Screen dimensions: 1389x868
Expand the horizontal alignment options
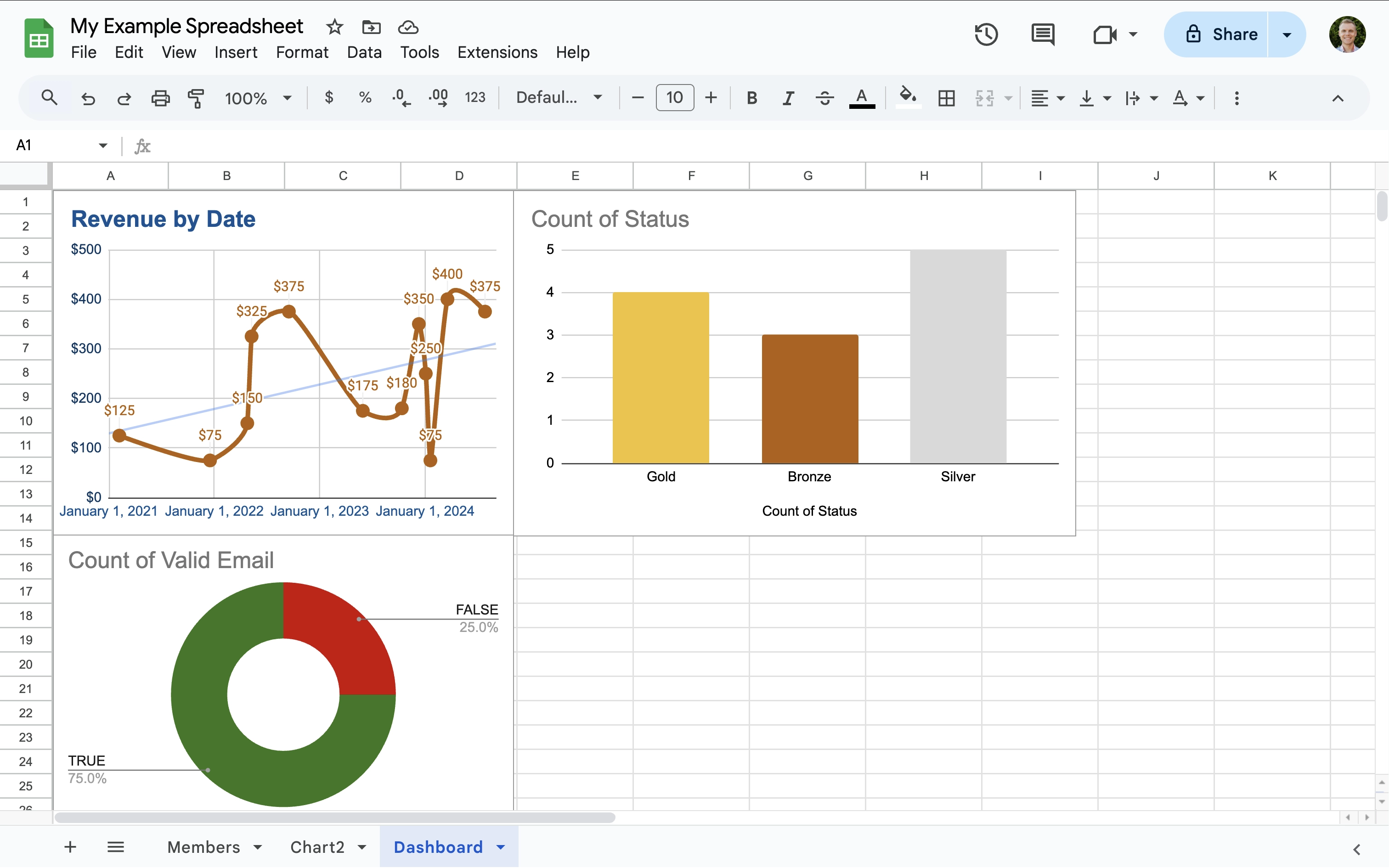(x=1061, y=97)
